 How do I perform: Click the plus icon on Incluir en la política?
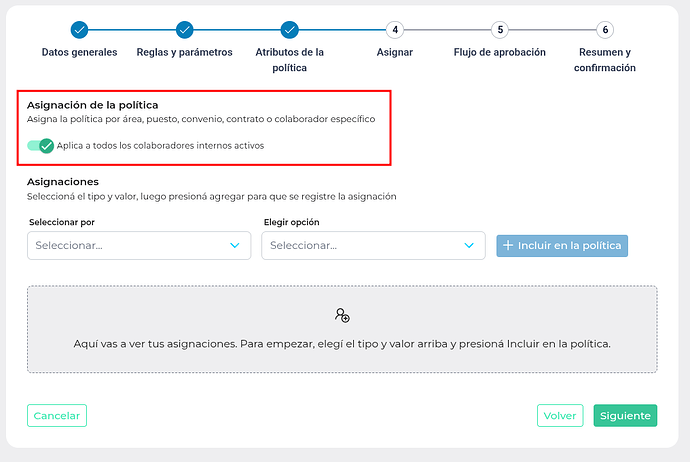(508, 245)
